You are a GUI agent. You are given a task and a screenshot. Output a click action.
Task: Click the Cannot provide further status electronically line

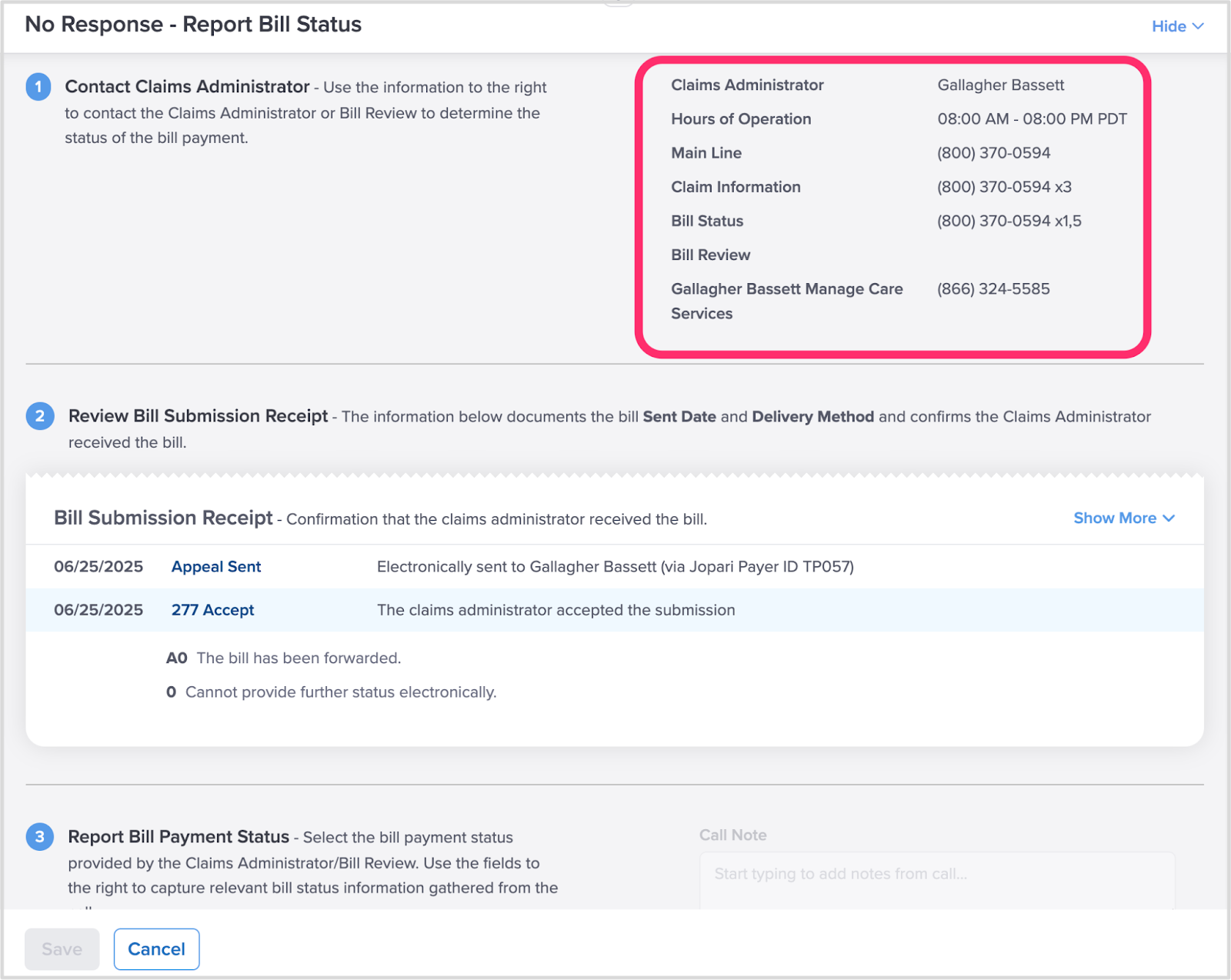(x=332, y=692)
